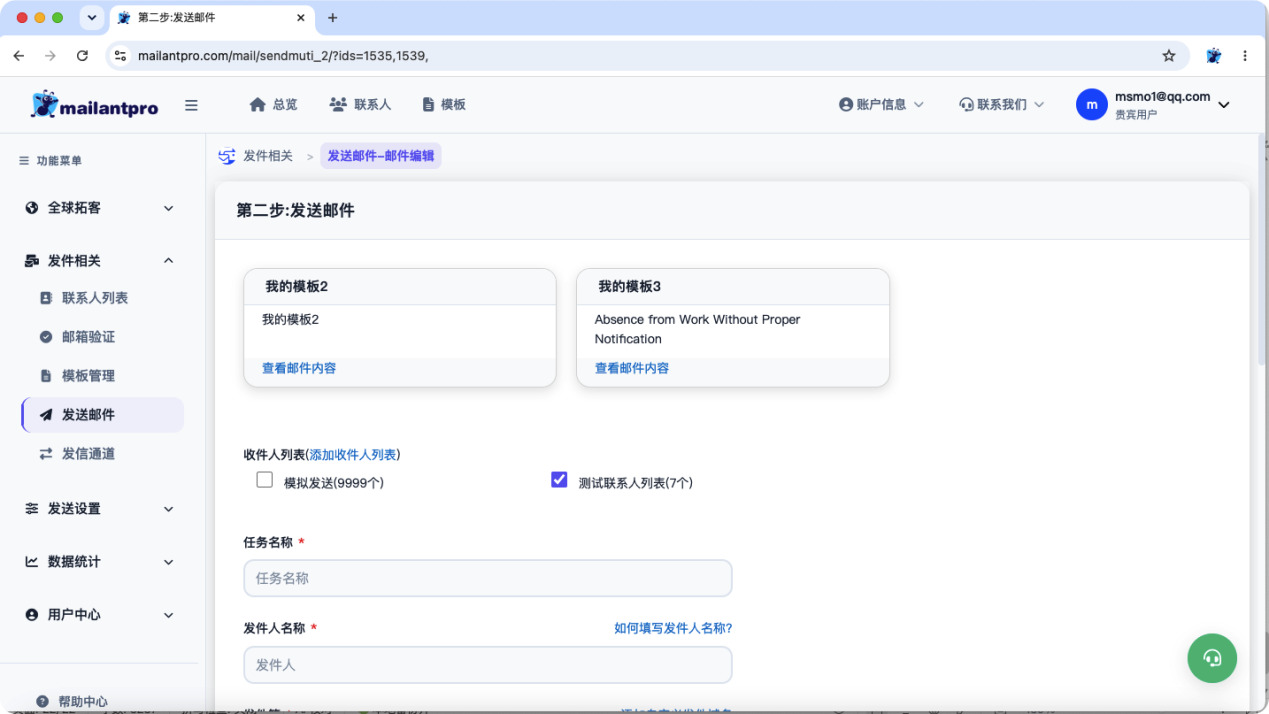
Task: Uncheck the 测试联系人列表(7个) checkbox
Action: point(559,480)
